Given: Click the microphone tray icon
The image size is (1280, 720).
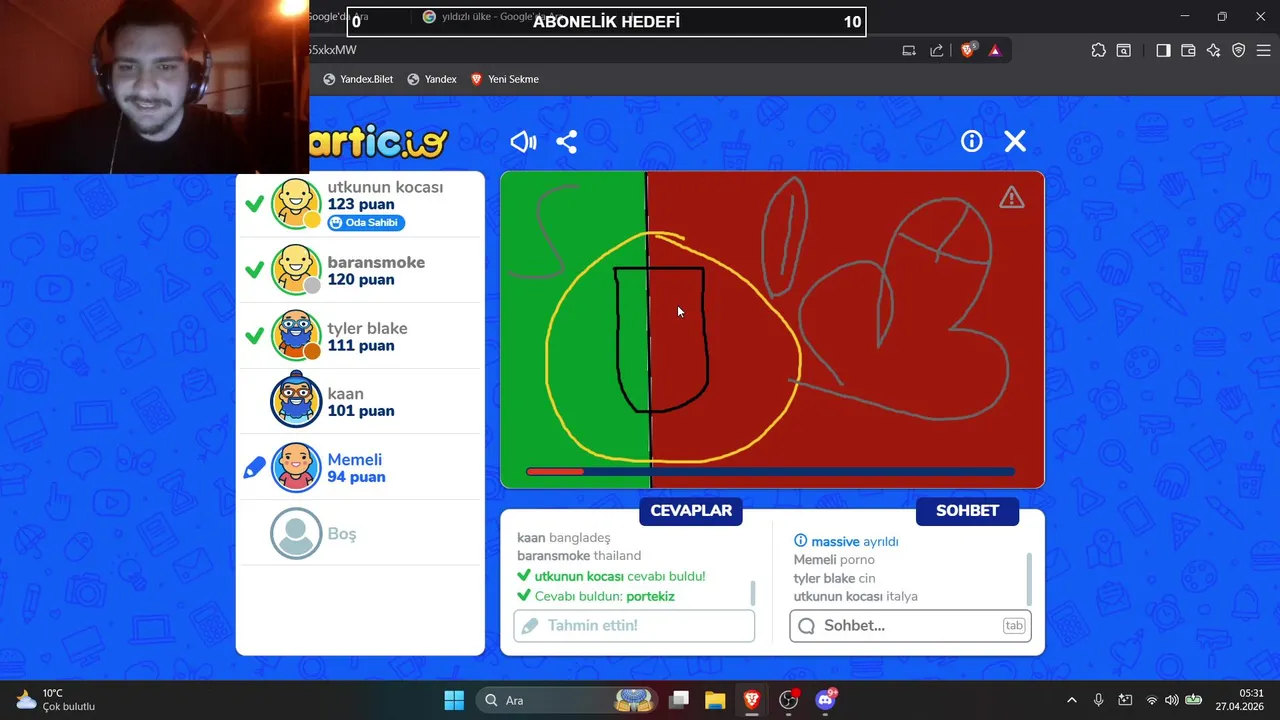Looking at the screenshot, I should (1098, 700).
